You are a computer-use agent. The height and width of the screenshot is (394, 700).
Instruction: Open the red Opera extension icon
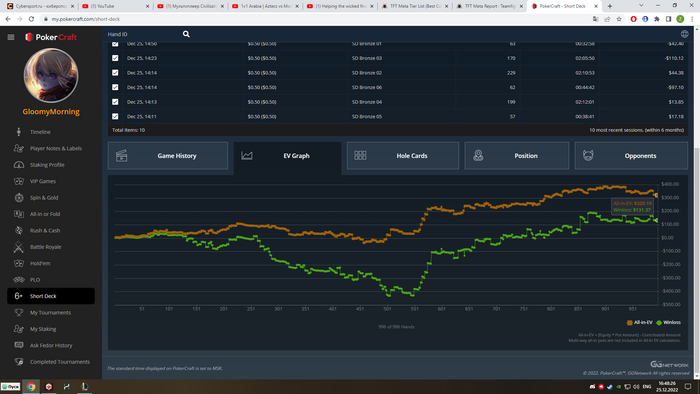[x=633, y=19]
